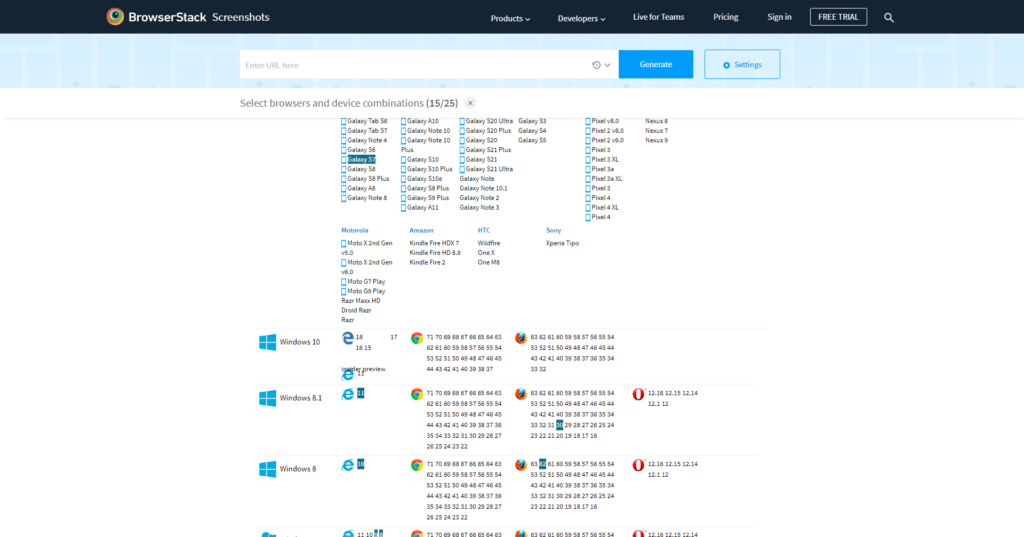The width and height of the screenshot is (1024, 537).
Task: Click the Chrome icon in Windows 10 row
Action: point(417,338)
